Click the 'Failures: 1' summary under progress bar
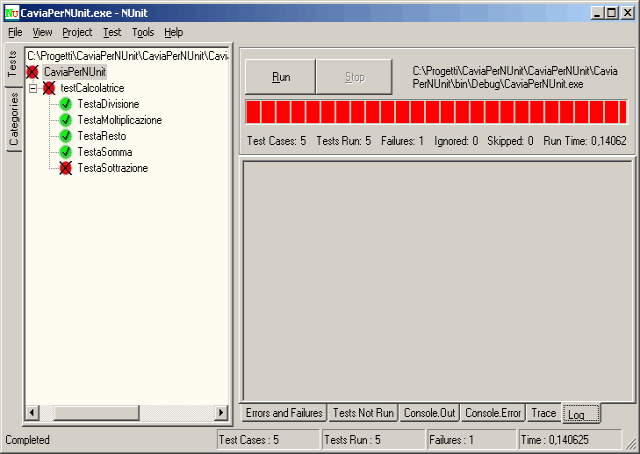 [402, 141]
